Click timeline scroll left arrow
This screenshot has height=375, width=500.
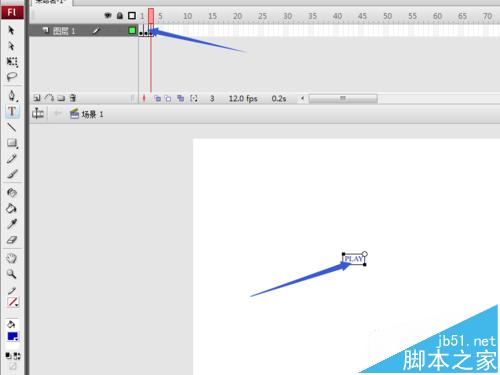302,98
